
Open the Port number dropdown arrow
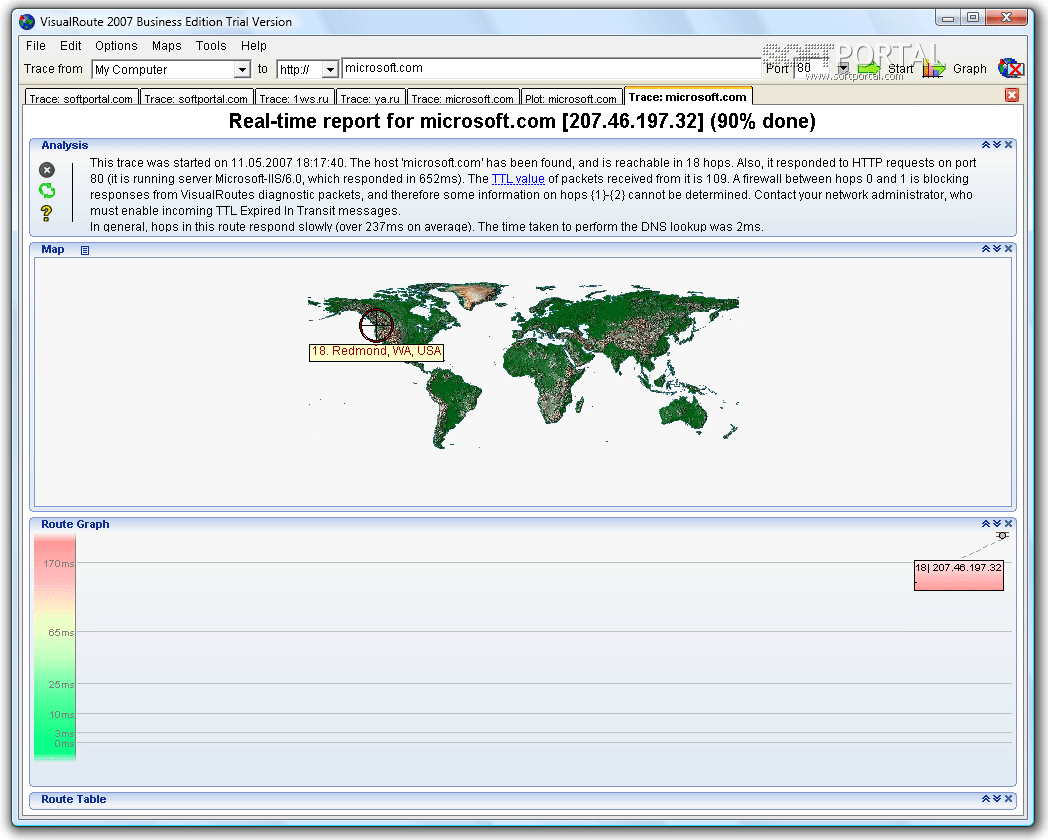point(843,68)
